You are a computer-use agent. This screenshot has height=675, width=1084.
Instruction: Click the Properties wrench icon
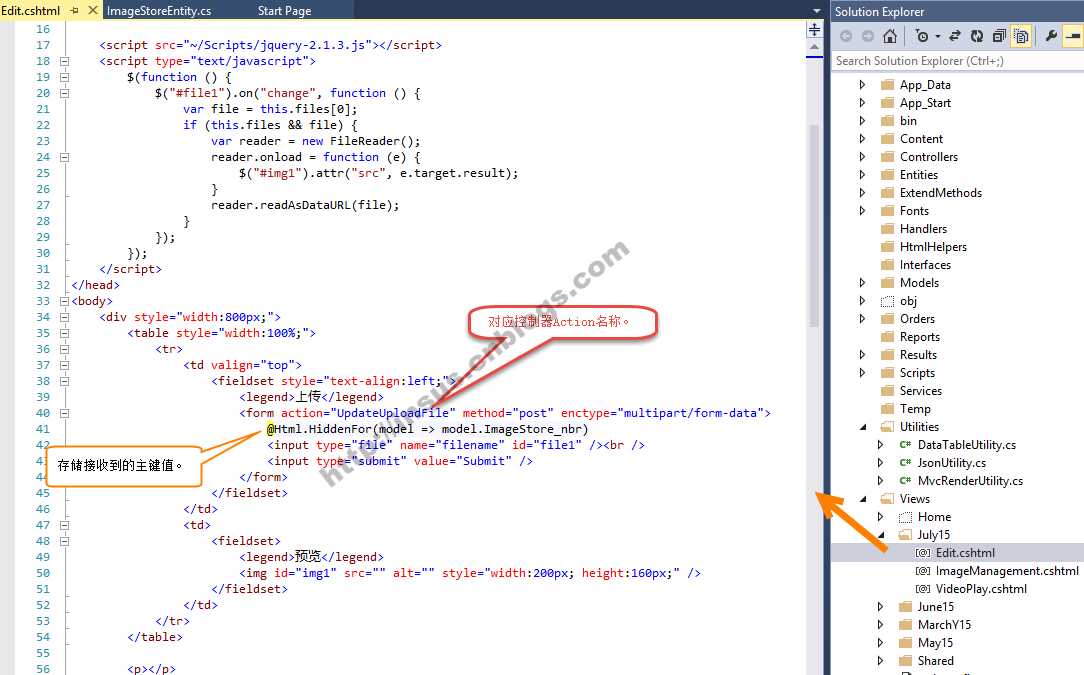pyautogui.click(x=1051, y=36)
